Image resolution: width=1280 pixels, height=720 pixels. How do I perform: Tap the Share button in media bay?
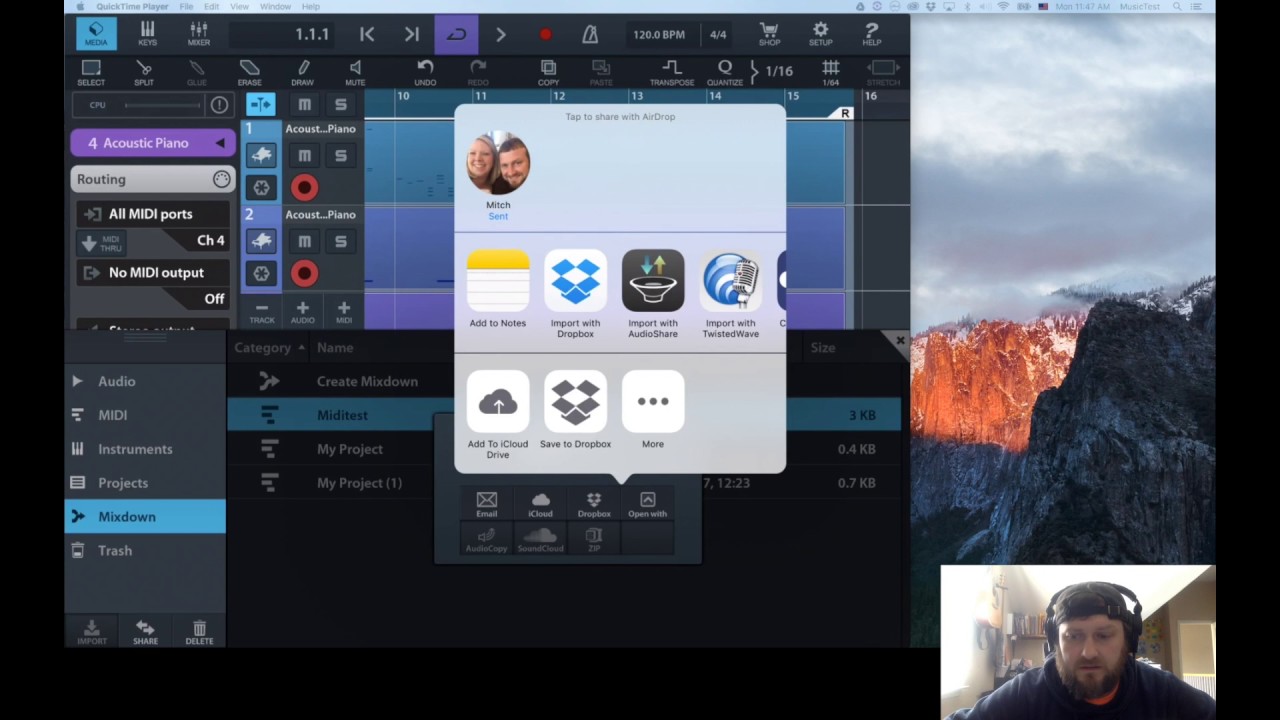pos(145,631)
